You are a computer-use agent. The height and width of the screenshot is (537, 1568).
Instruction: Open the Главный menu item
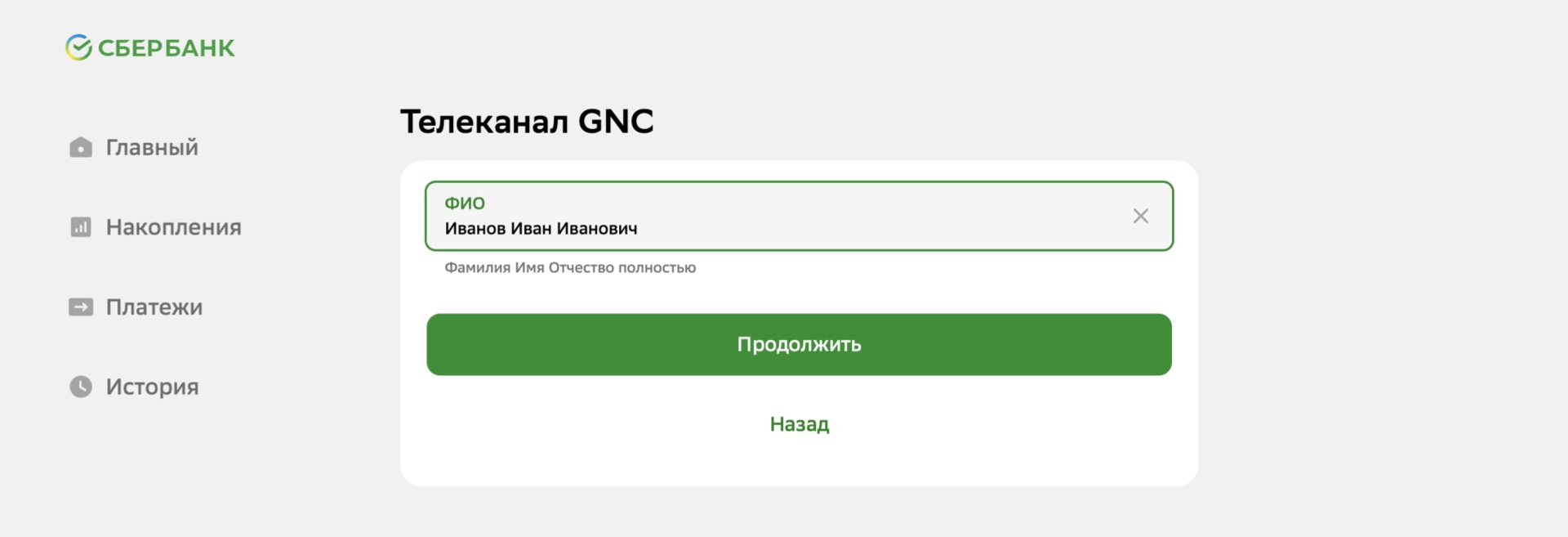click(x=152, y=148)
